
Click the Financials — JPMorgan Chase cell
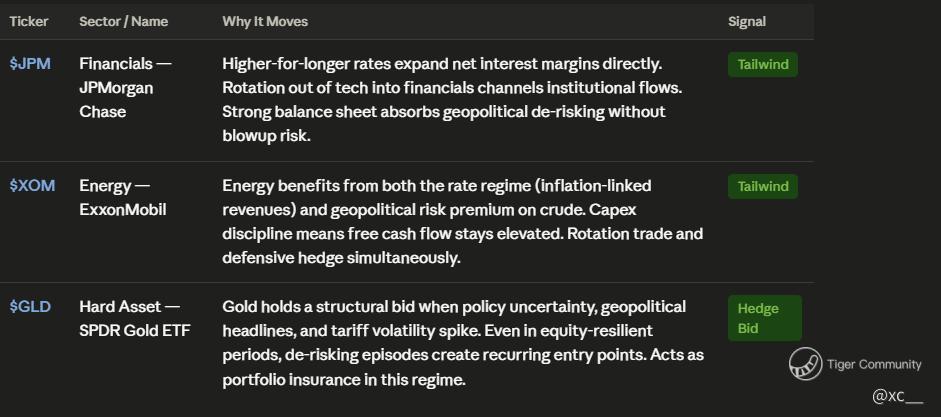click(x=125, y=88)
